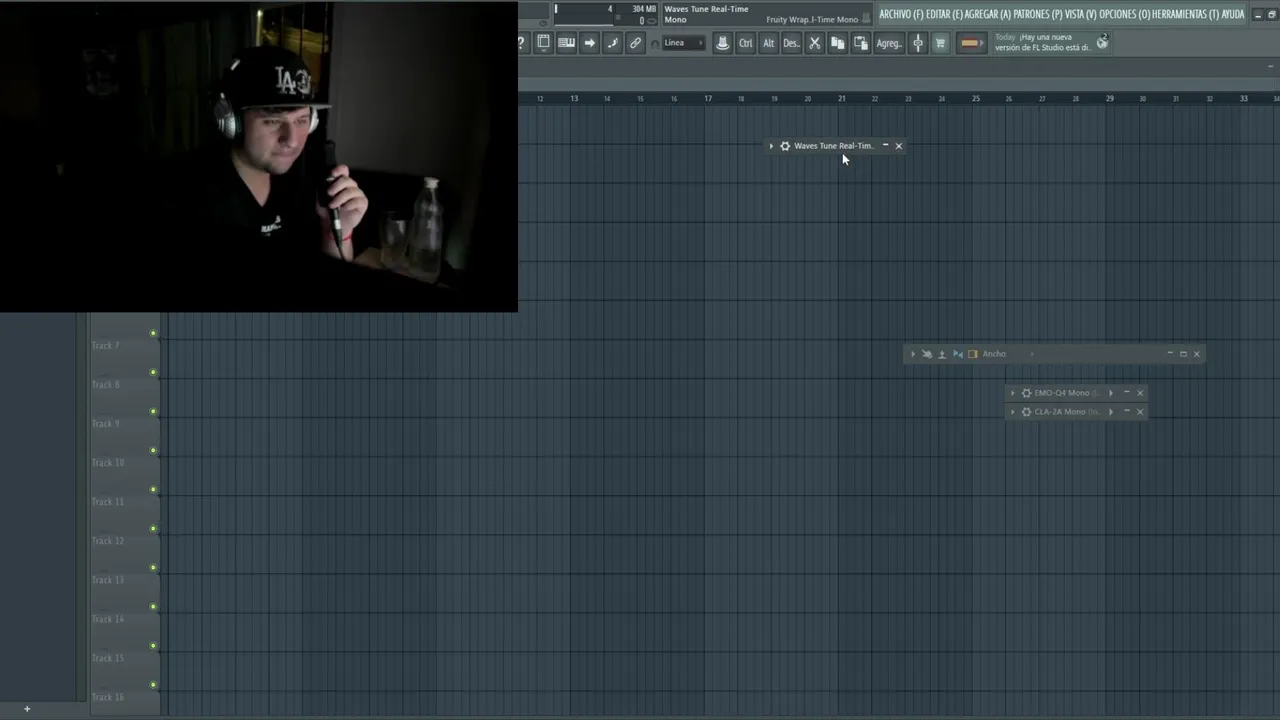Click the CLA-2A Mono gear icon
1280x720 pixels.
click(x=1026, y=412)
